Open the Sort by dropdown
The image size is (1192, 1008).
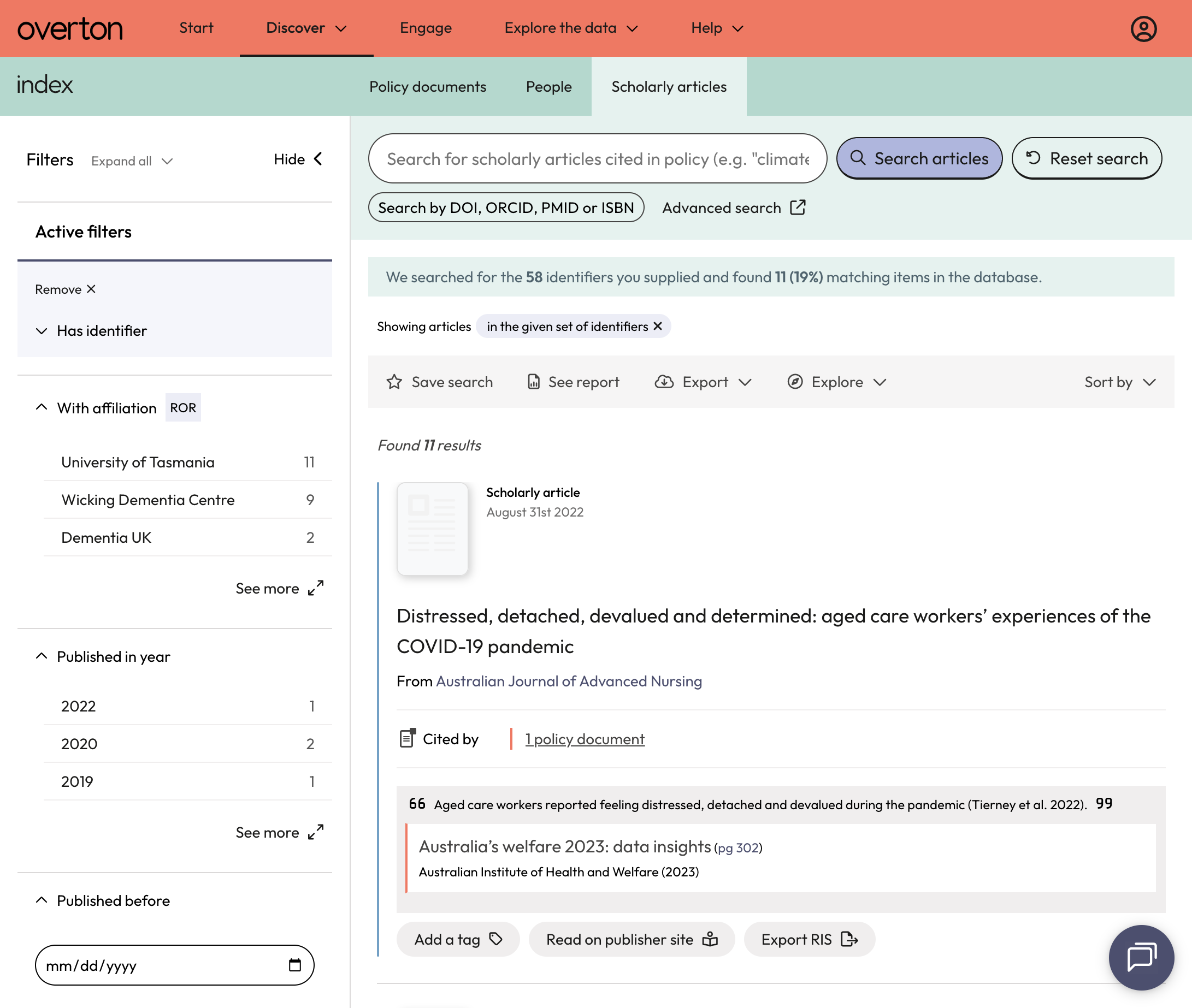1119,382
